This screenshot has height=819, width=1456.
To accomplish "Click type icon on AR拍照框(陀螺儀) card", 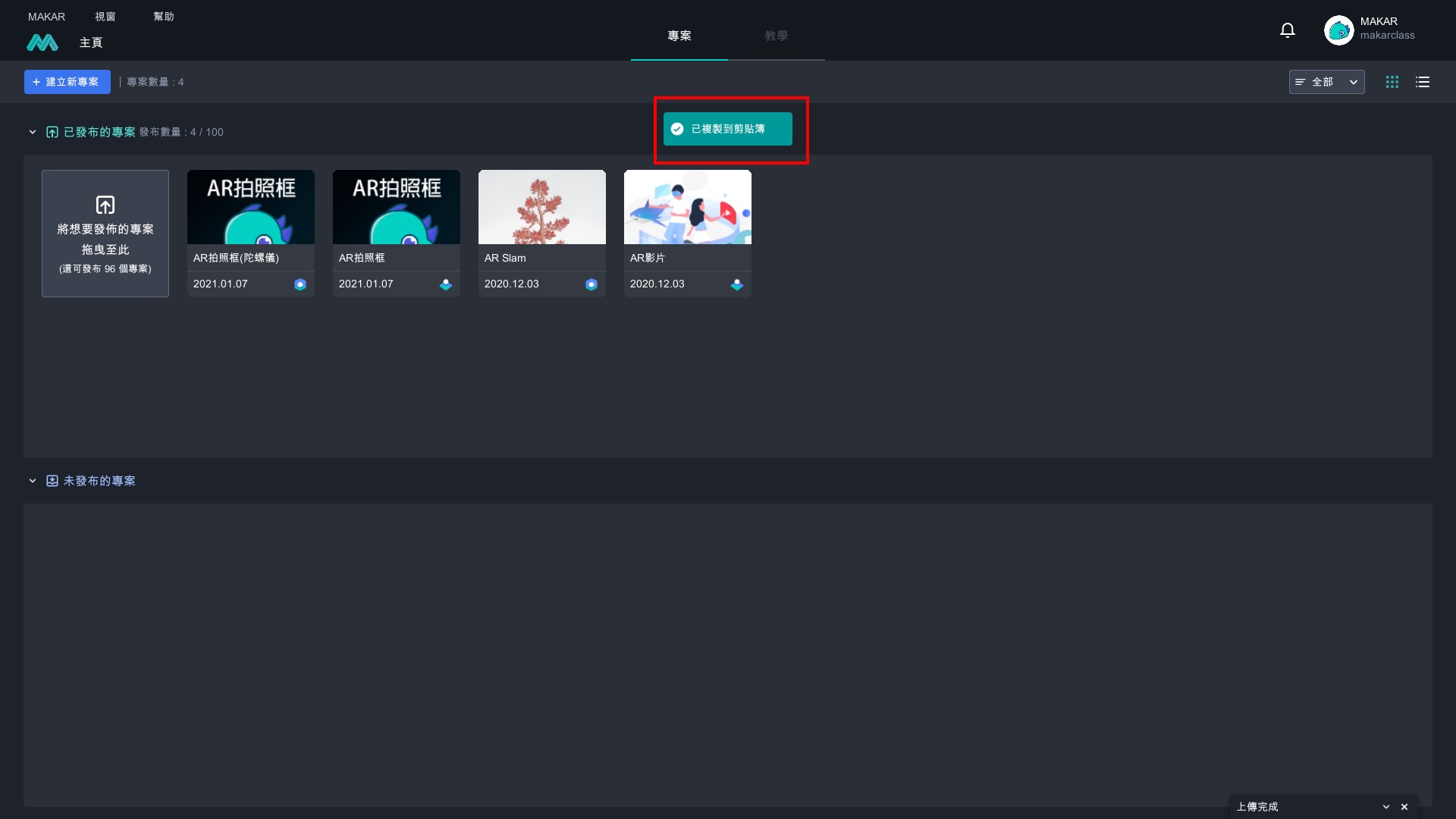I will [x=300, y=284].
